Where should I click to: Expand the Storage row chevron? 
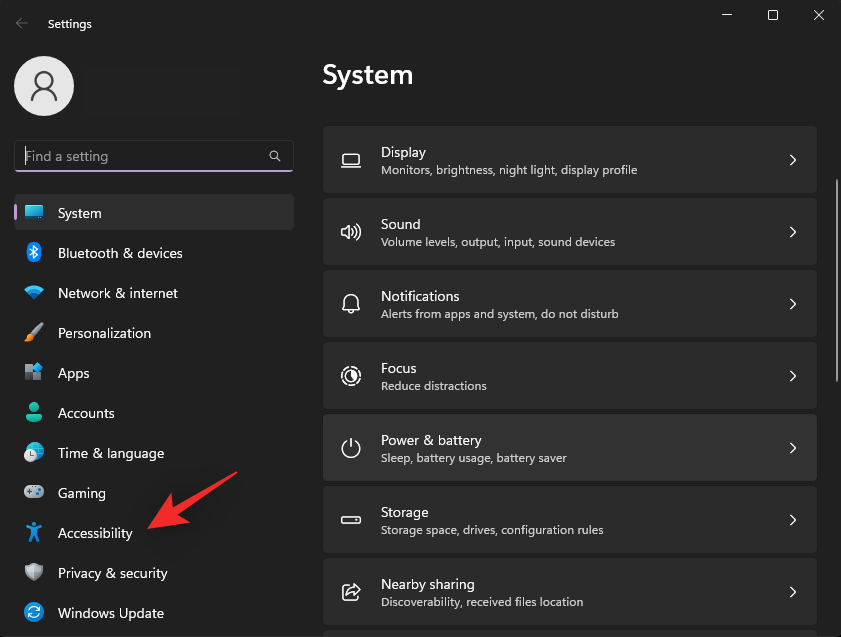(793, 520)
